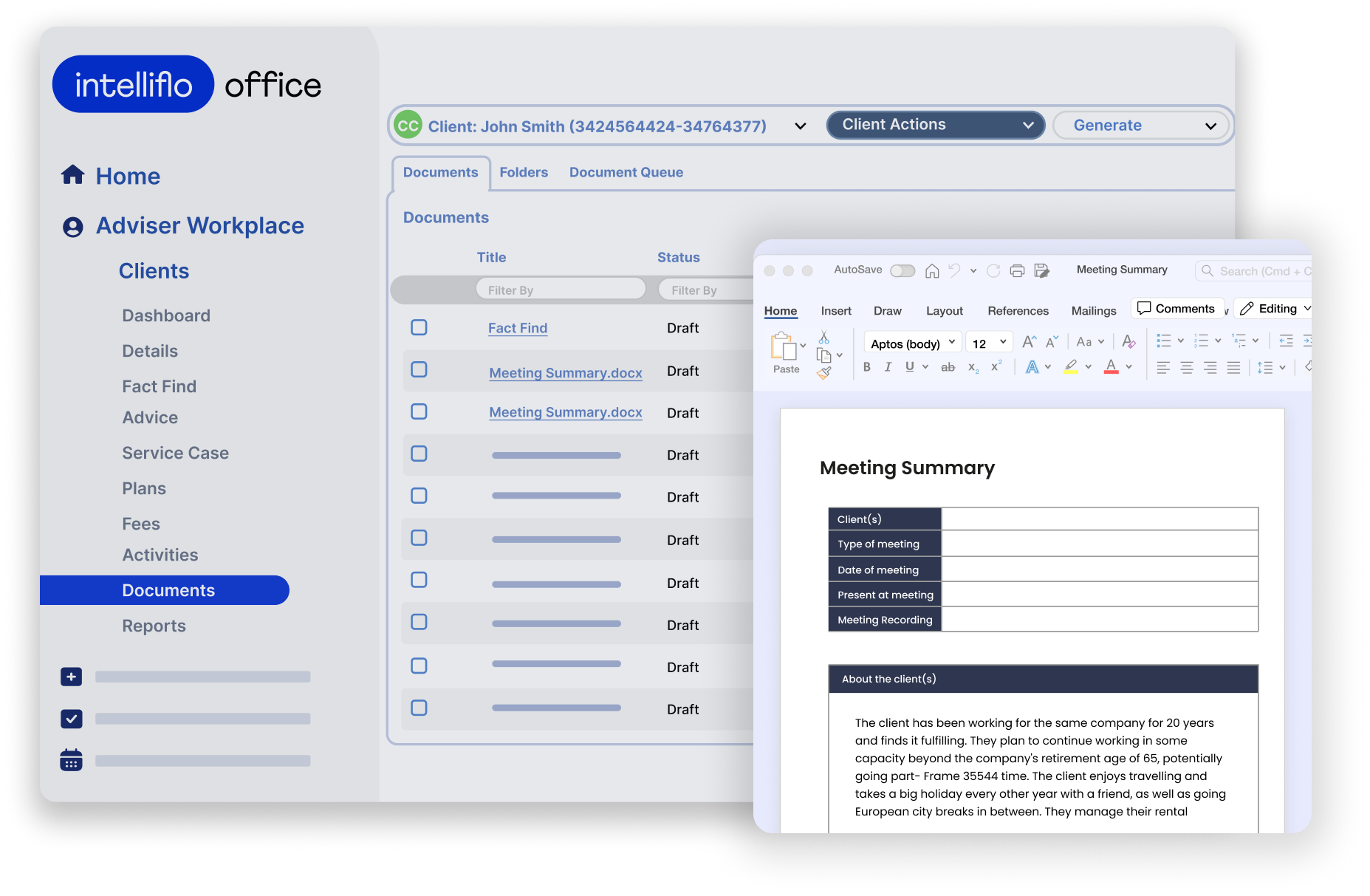
Task: Switch to the Folders tab
Action: pyautogui.click(x=524, y=172)
